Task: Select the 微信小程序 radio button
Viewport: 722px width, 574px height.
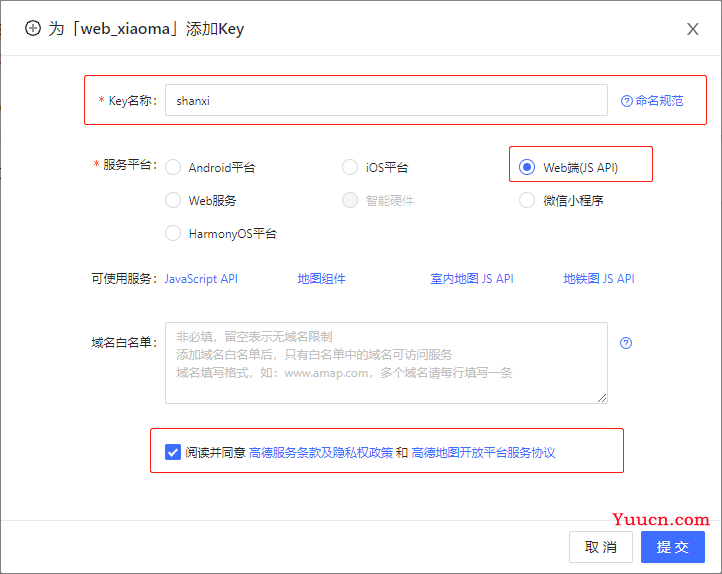Action: click(527, 200)
